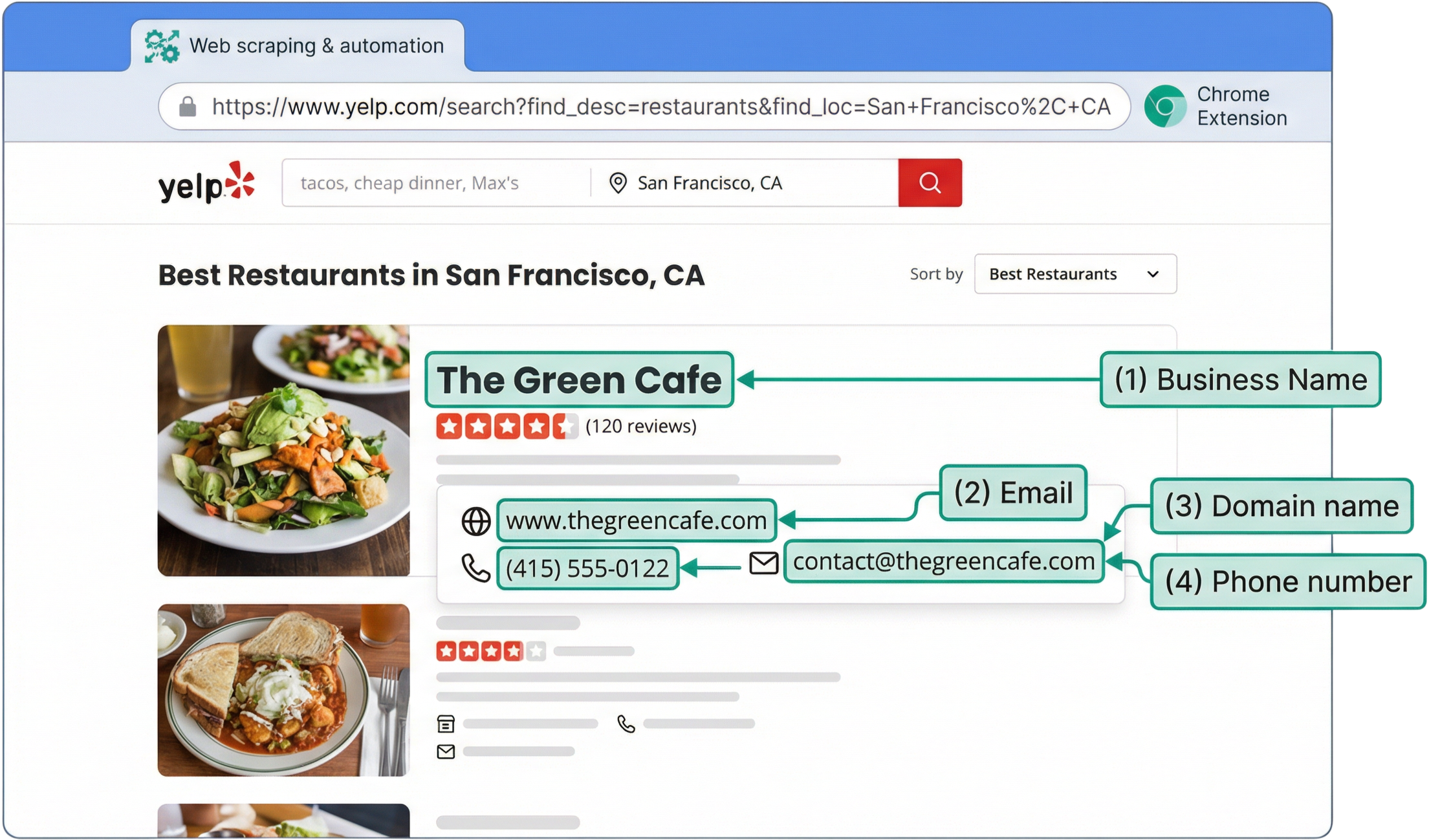Image resolution: width=1429 pixels, height=840 pixels.
Task: Click the (415) 555-0122 phone number
Action: 587,568
